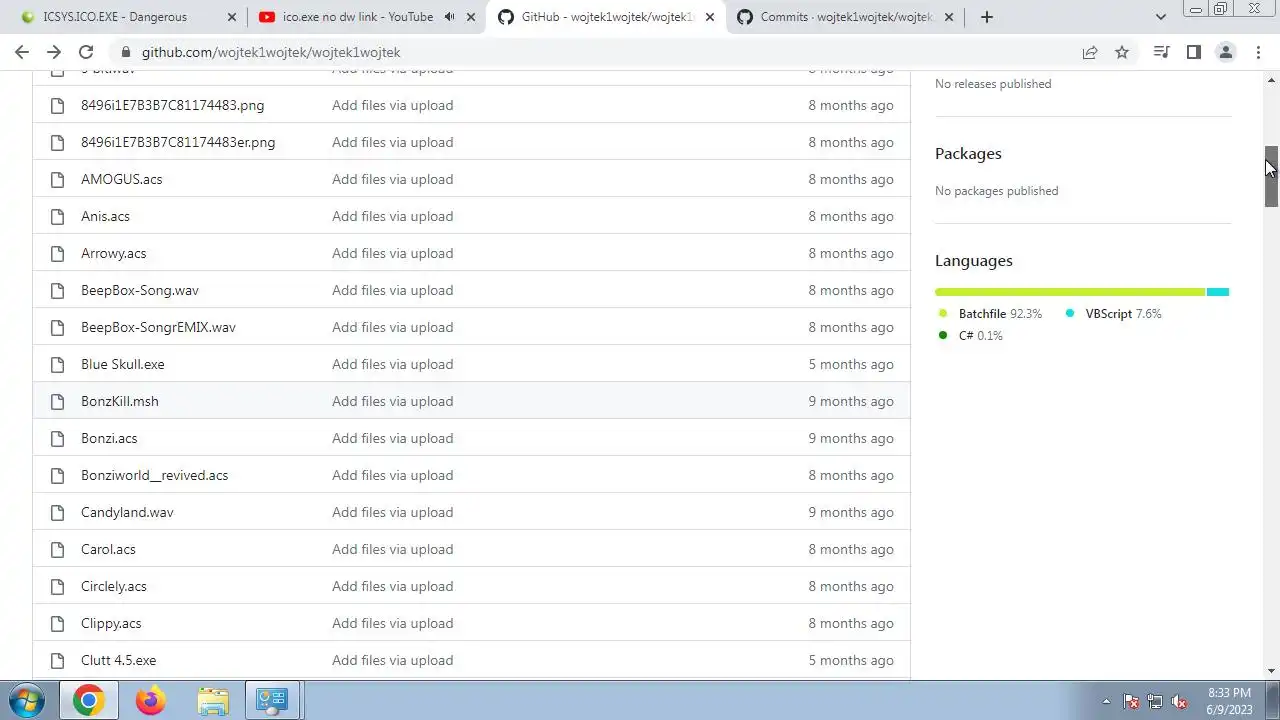Open 8496i1E7B3B7C81174483er.png file
The image size is (1280, 720).
click(178, 142)
